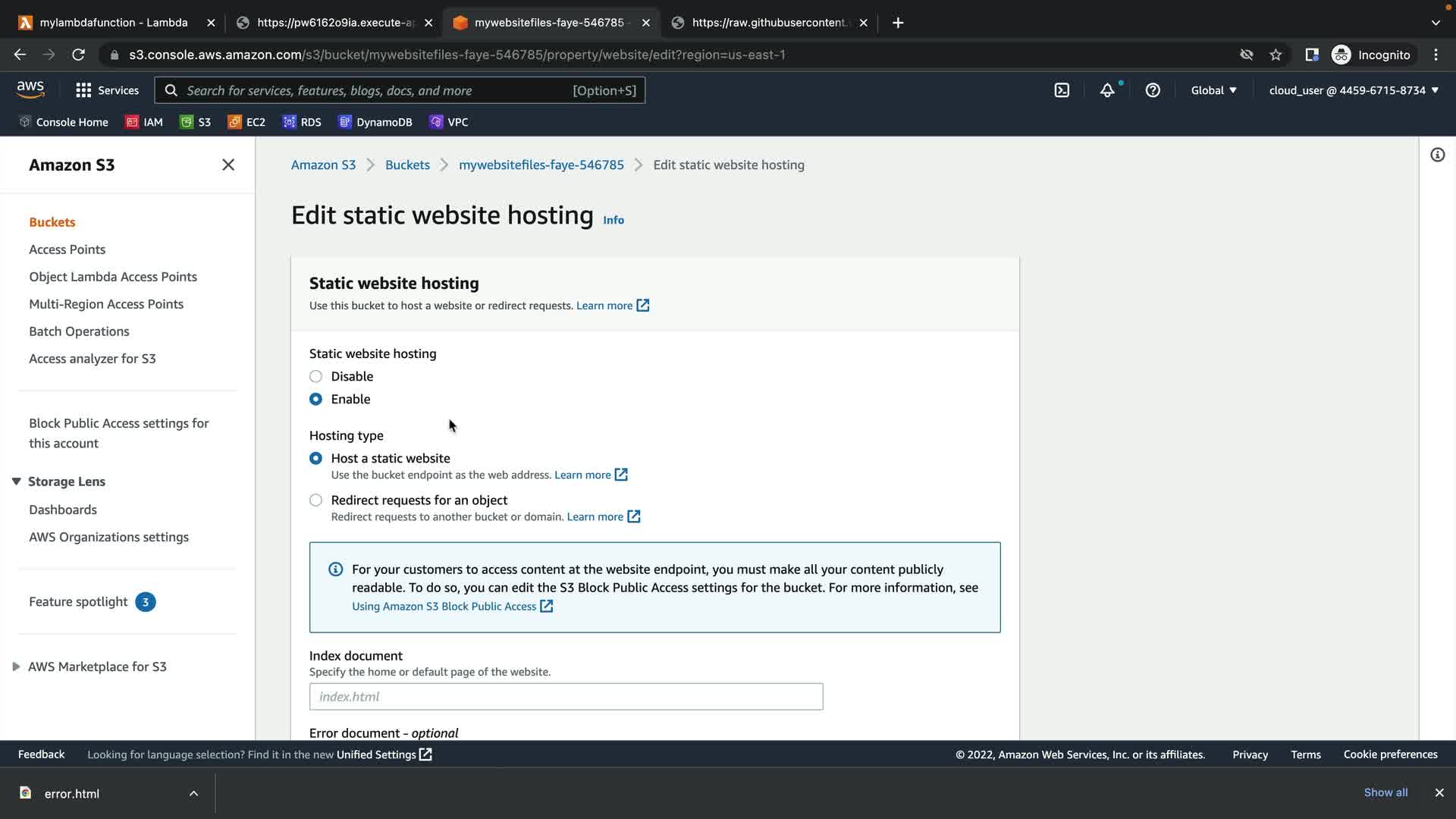Image resolution: width=1456 pixels, height=819 pixels.
Task: Choose Redirect requests for an object
Action: 315,500
